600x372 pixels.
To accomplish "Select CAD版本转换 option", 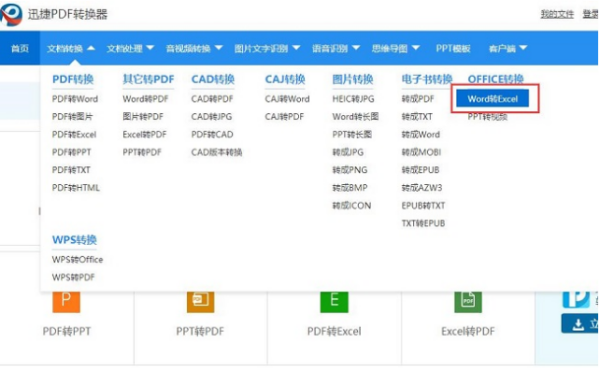I will pyautogui.click(x=217, y=152).
